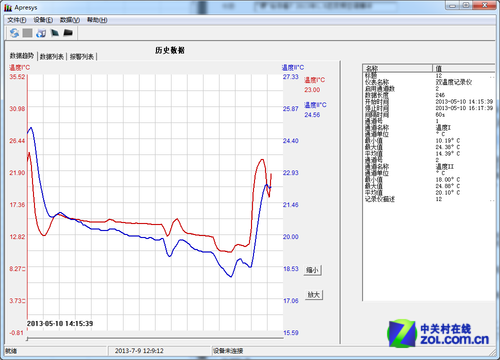500x360 pixels.
Task: Click the Apresys app icon in title bar
Action: click(x=8, y=8)
